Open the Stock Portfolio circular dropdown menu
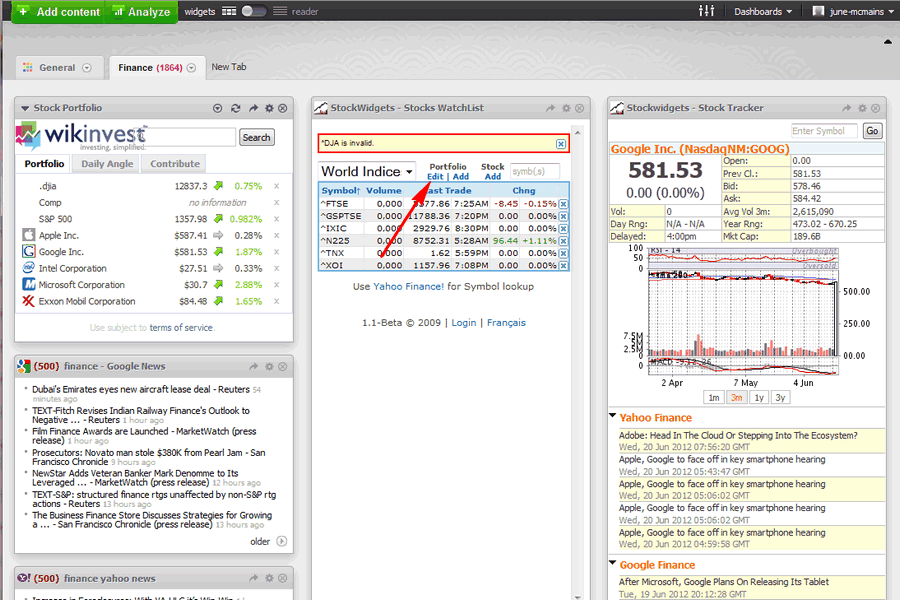This screenshot has width=900, height=600. pyautogui.click(x=218, y=108)
